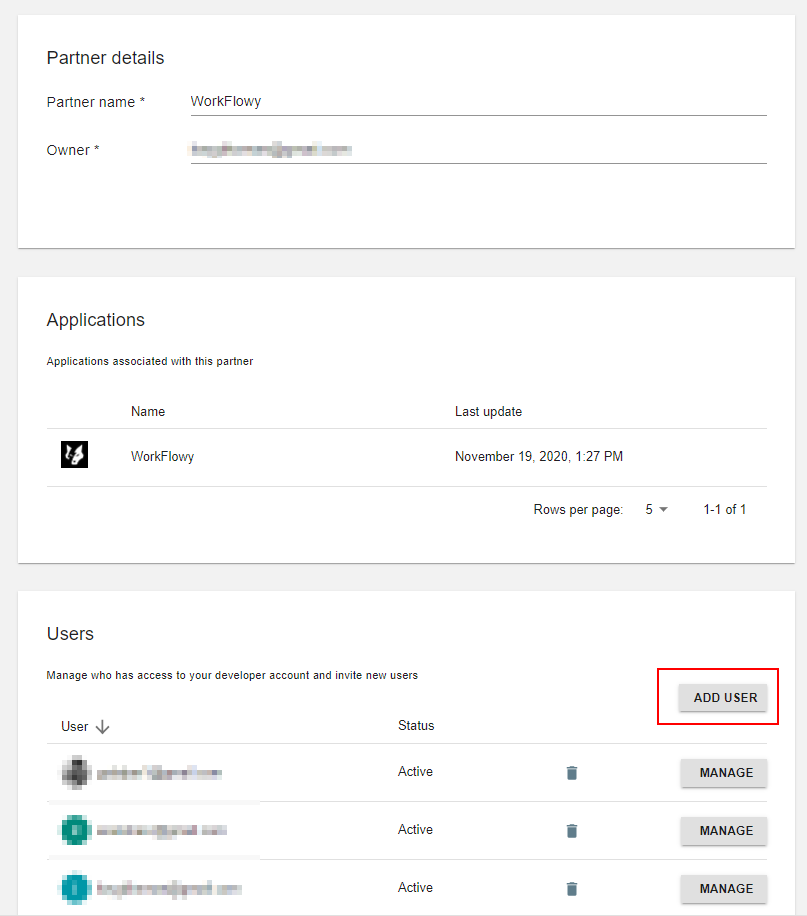Manage the user with the green avatar
The height and width of the screenshot is (916, 807).
pos(723,831)
